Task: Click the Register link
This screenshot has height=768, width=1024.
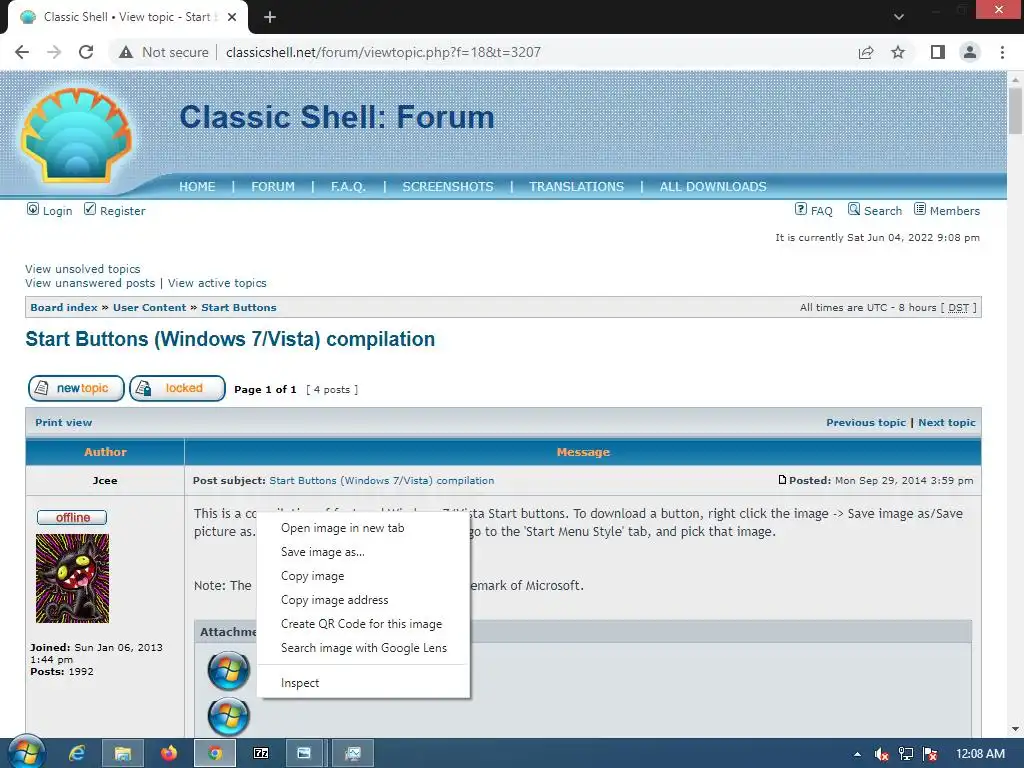Action: pos(114,210)
